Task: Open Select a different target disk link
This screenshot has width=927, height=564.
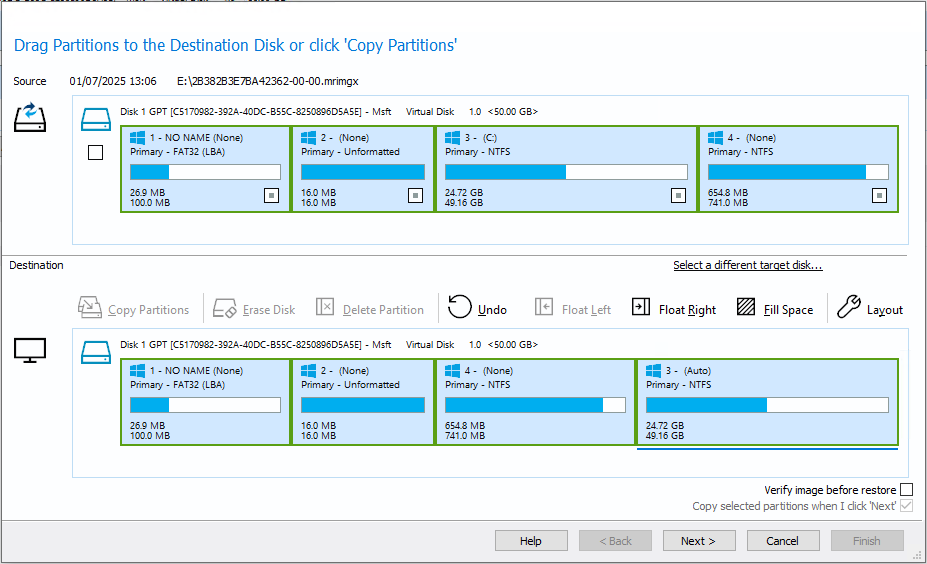Action: pyautogui.click(x=748, y=265)
